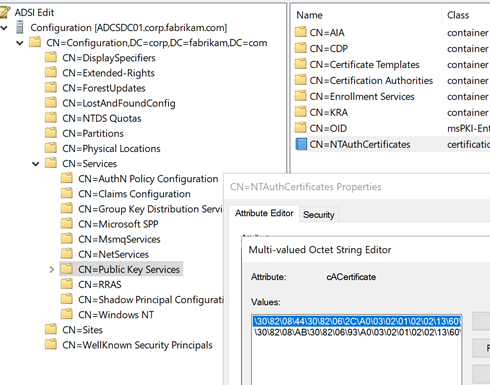
Task: Select CN=Certificate Templates in the list
Action: [x=364, y=64]
